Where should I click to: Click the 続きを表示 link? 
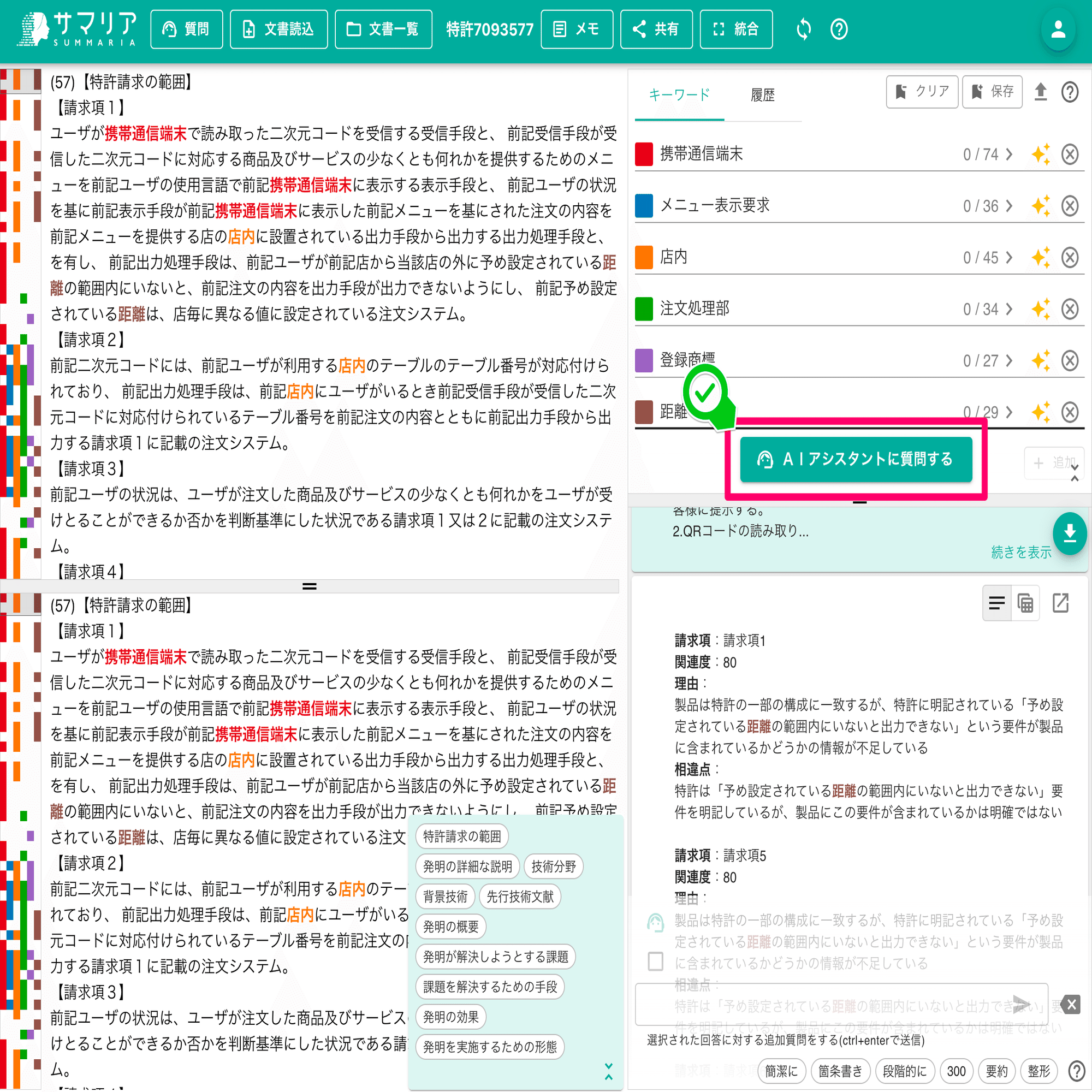(1021, 552)
